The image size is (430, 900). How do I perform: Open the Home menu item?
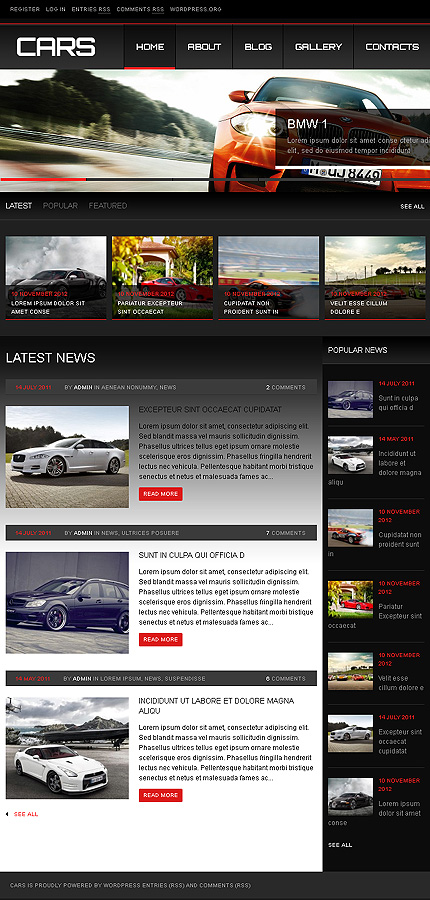coord(150,47)
